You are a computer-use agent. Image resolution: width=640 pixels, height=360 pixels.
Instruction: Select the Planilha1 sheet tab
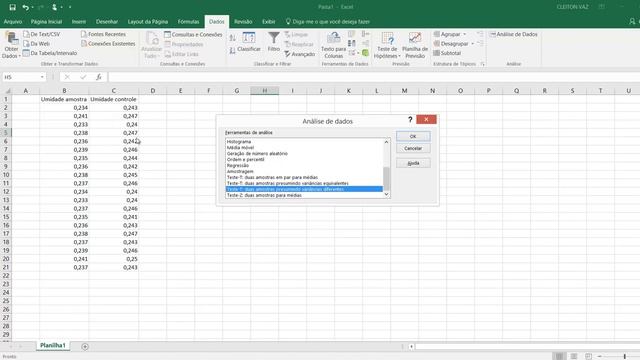point(53,346)
